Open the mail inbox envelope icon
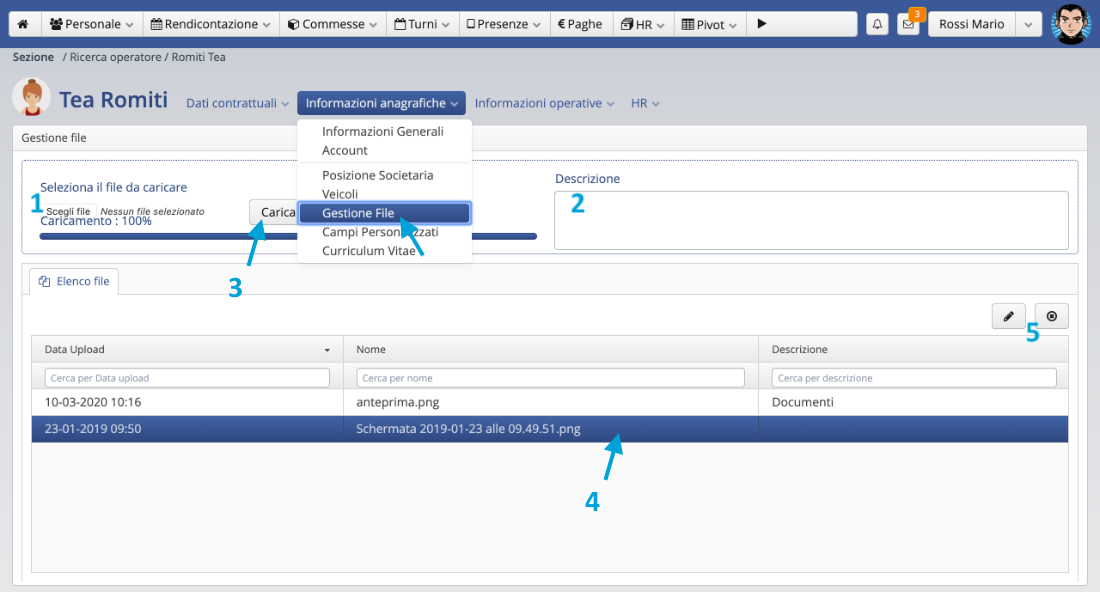This screenshot has height=592, width=1100. (x=908, y=25)
